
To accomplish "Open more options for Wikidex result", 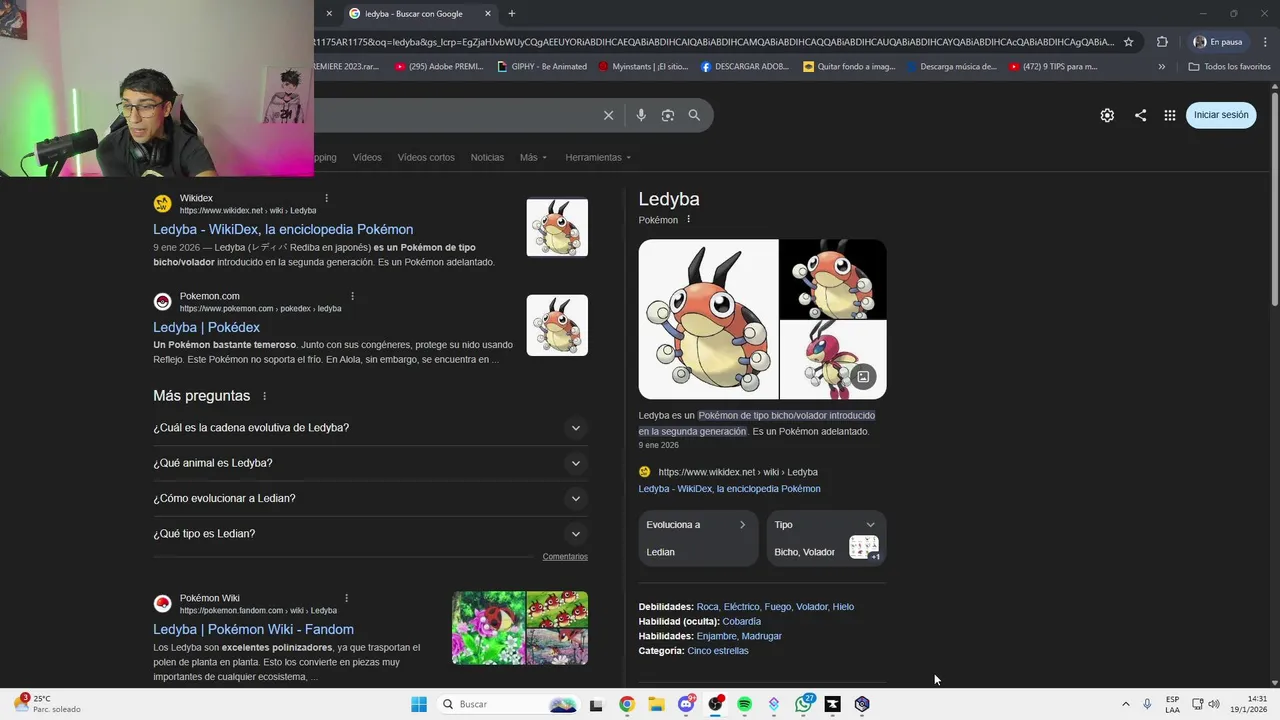I will pyautogui.click(x=326, y=198).
